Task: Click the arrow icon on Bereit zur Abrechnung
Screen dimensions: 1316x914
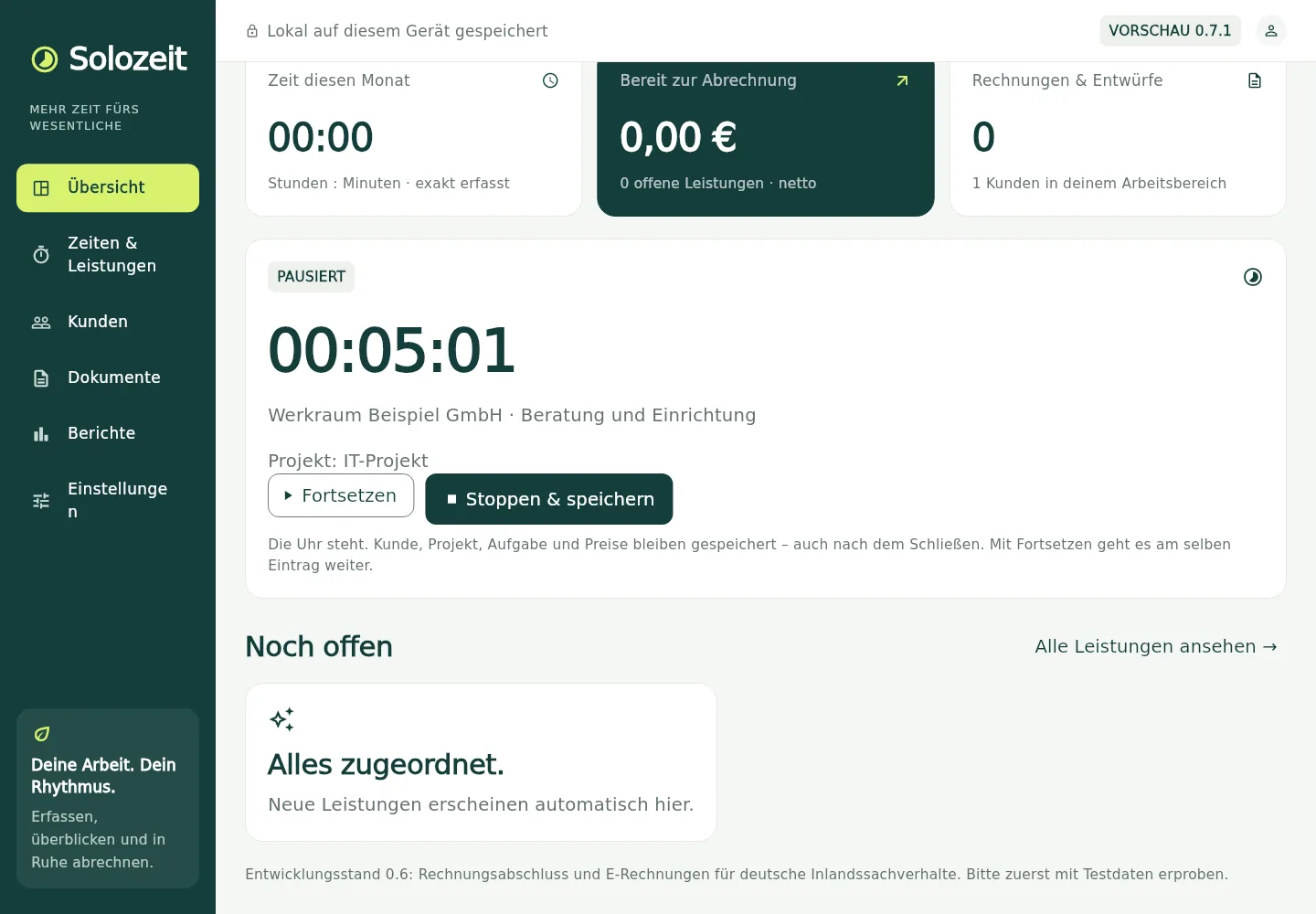Action: pos(903,80)
